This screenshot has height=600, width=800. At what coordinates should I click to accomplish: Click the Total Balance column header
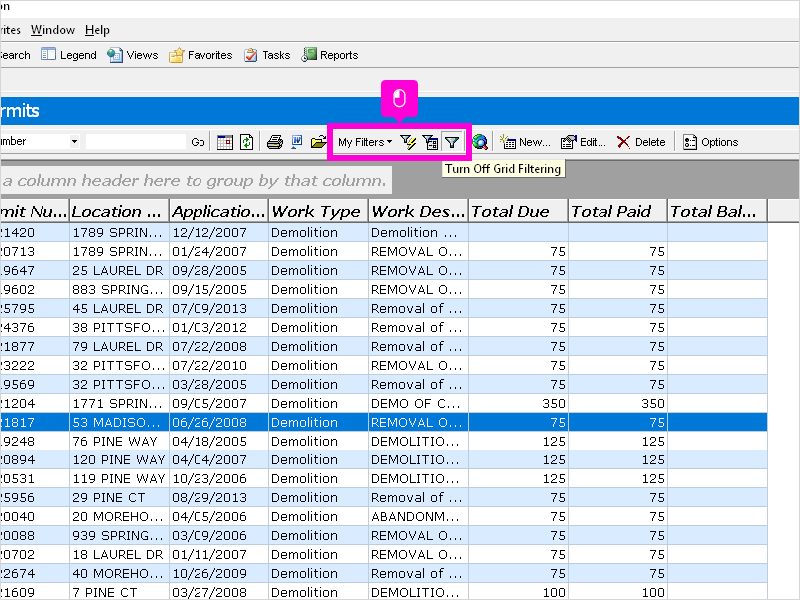717,211
